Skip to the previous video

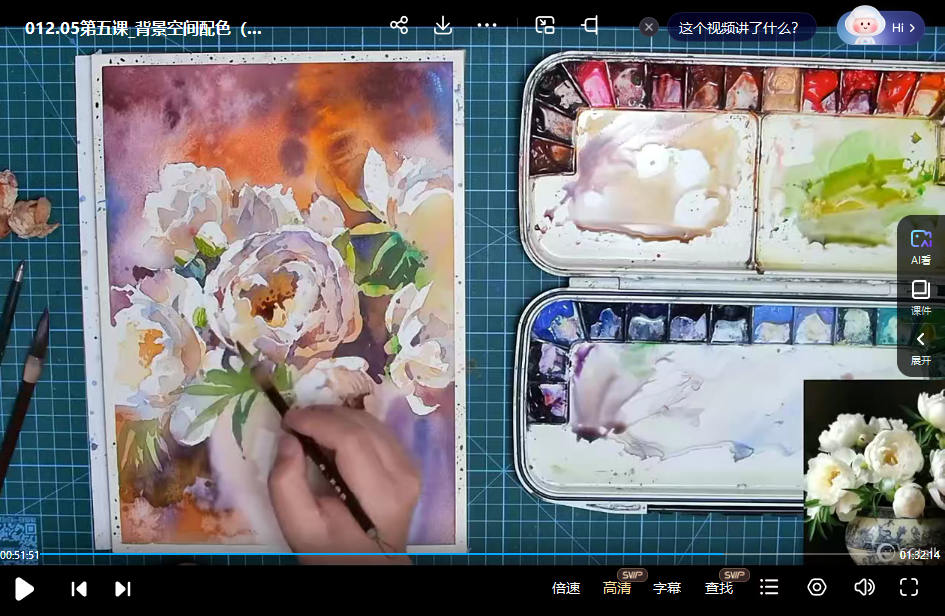pyautogui.click(x=79, y=588)
